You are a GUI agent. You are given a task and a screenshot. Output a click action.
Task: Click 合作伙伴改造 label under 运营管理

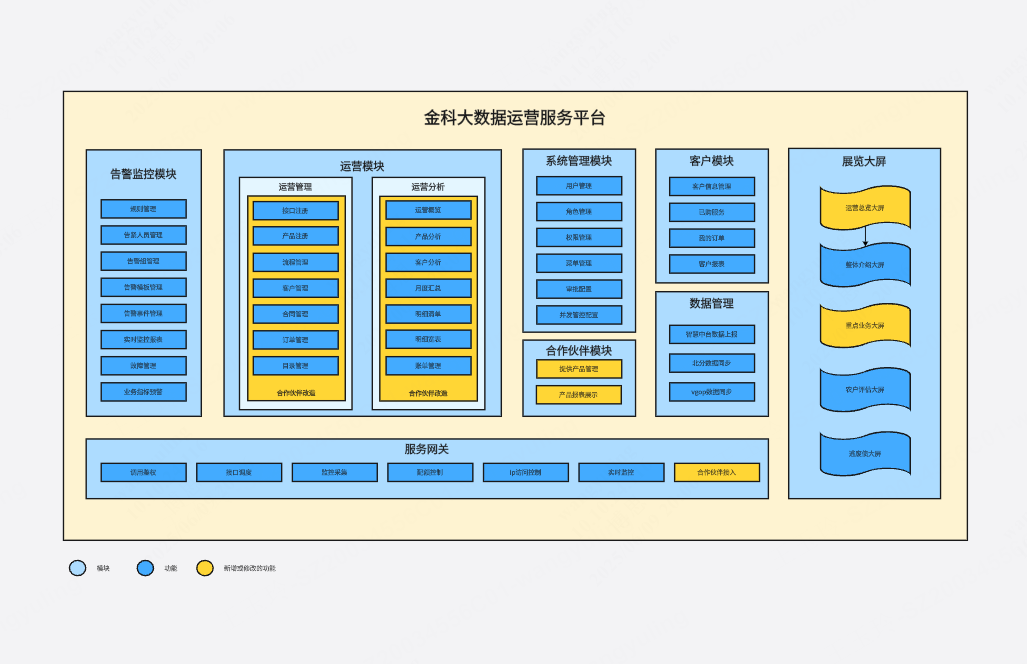point(296,394)
